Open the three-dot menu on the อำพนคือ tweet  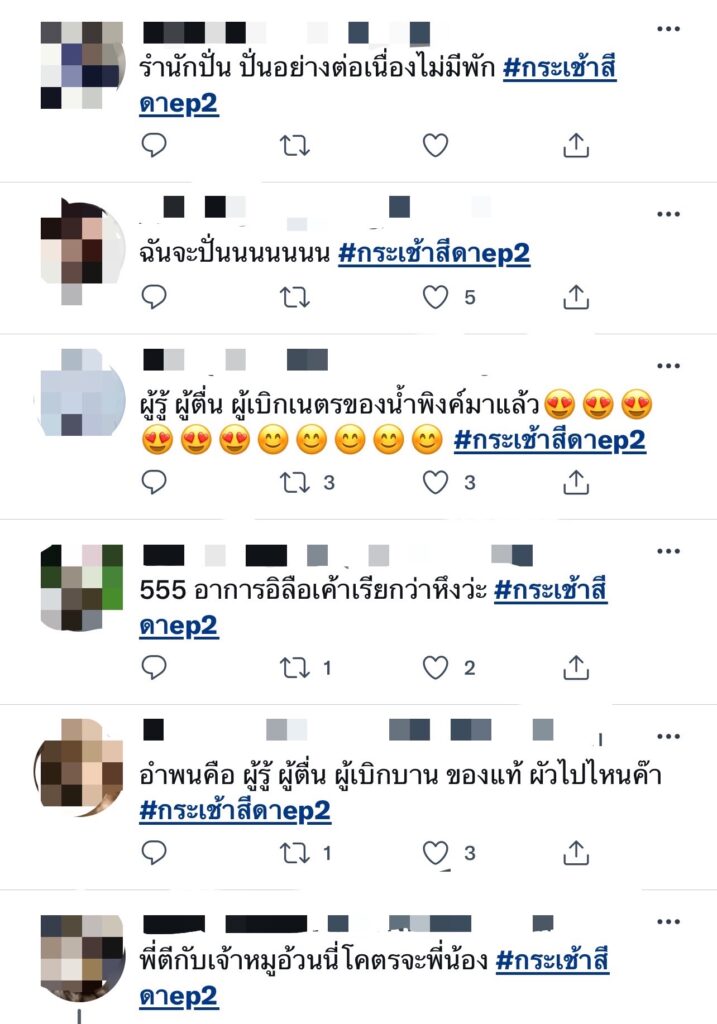click(x=669, y=737)
